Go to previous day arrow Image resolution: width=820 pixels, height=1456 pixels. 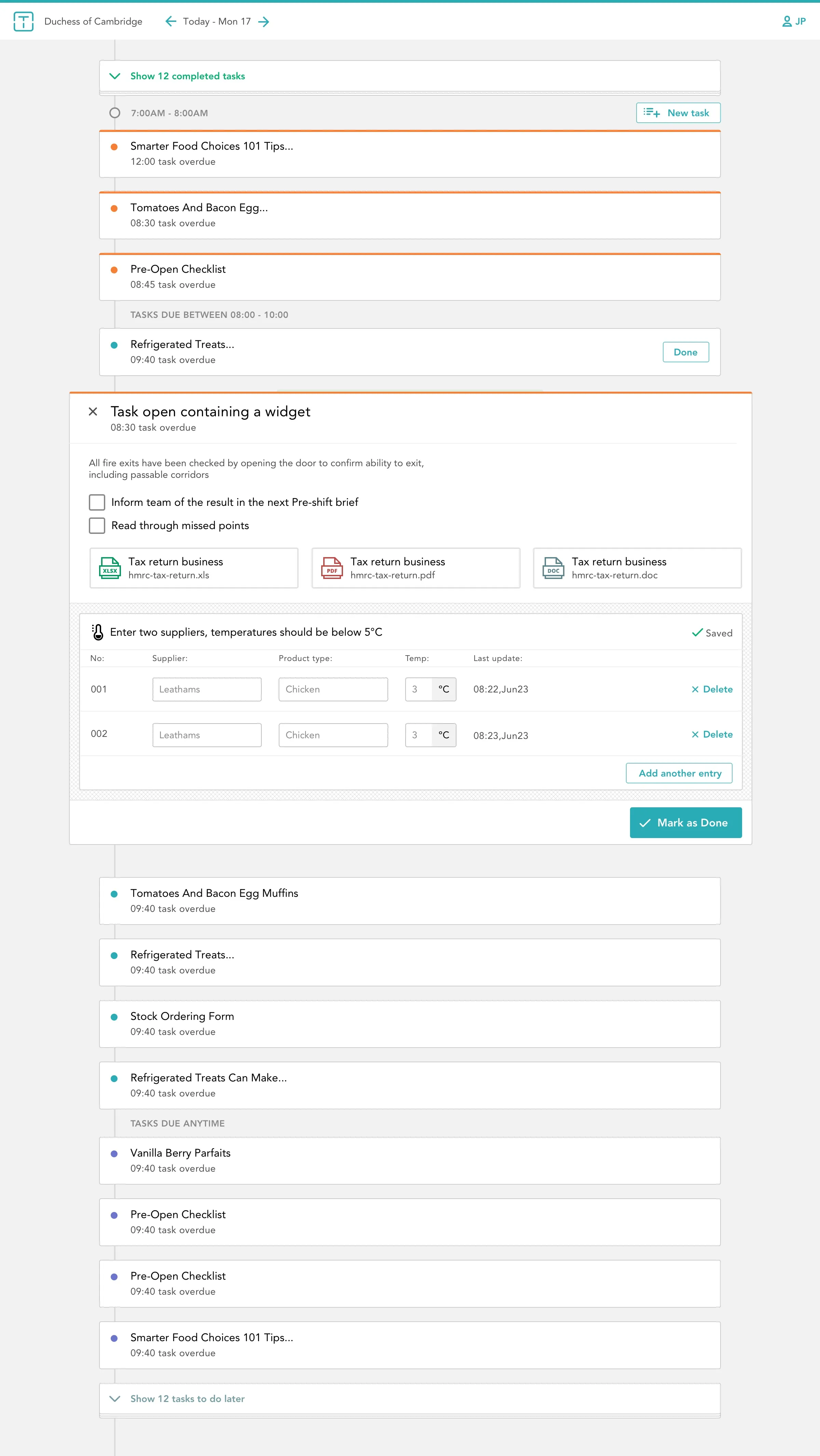170,22
